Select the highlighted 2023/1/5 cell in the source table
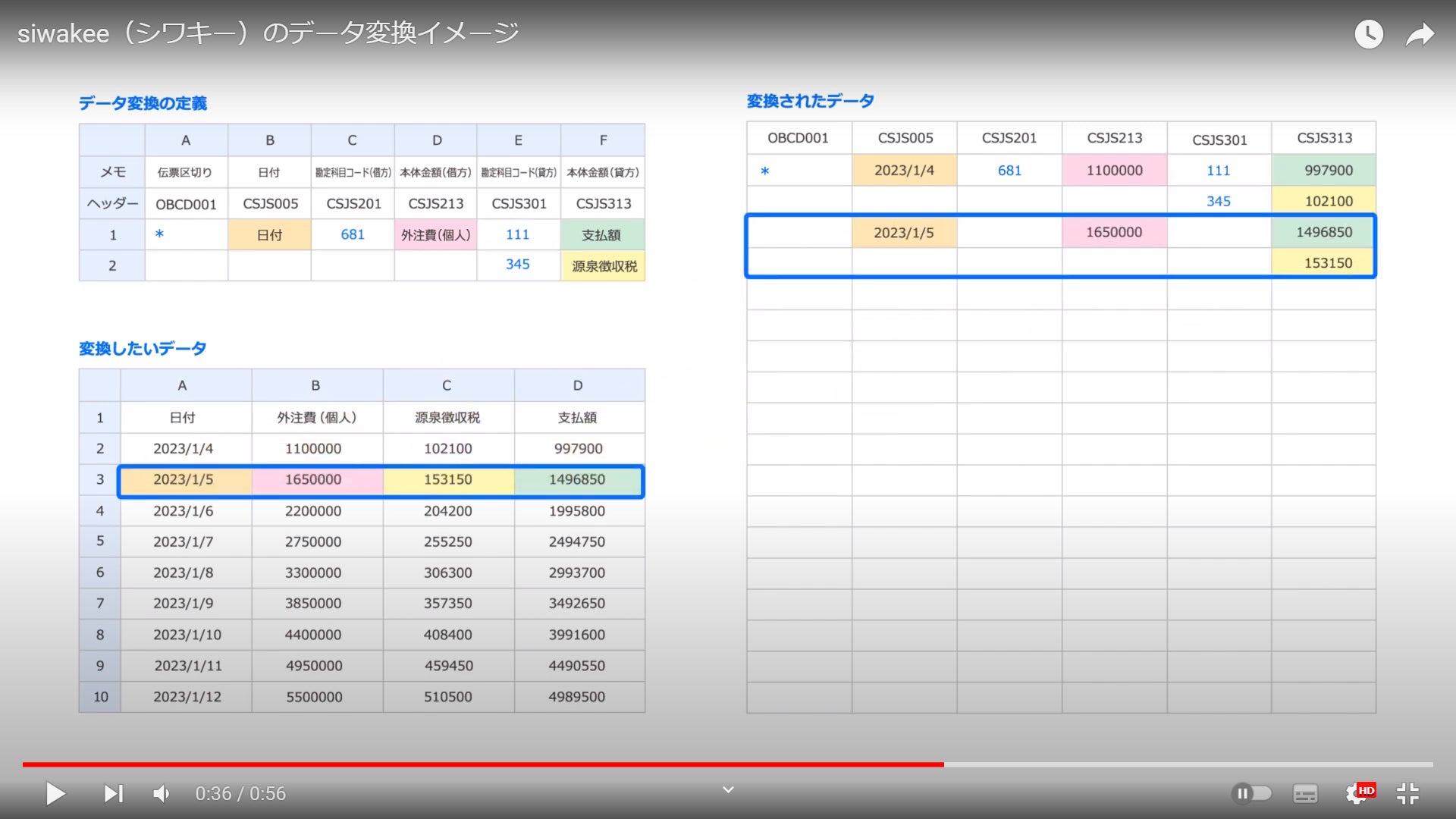The height and width of the screenshot is (819, 1456). tap(184, 479)
